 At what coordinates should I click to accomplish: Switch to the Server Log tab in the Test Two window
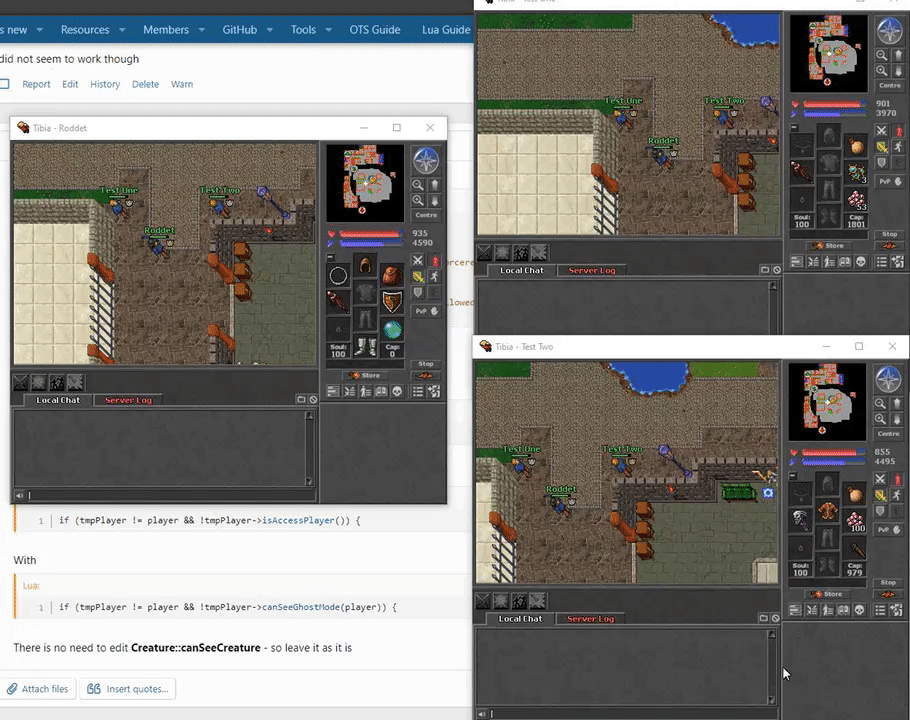pos(590,618)
